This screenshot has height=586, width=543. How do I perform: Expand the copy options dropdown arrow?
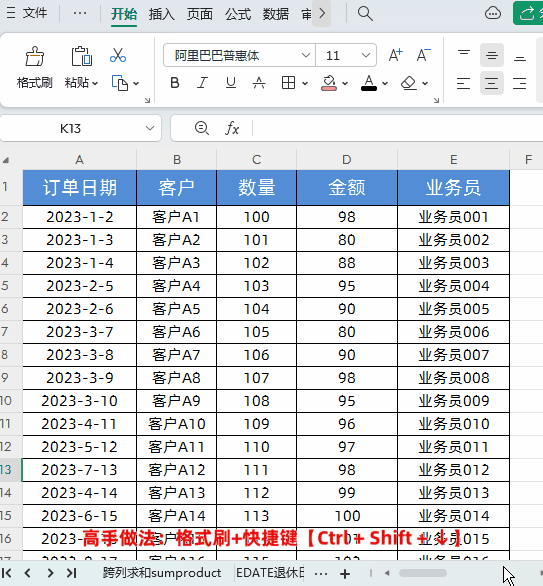click(x=136, y=83)
